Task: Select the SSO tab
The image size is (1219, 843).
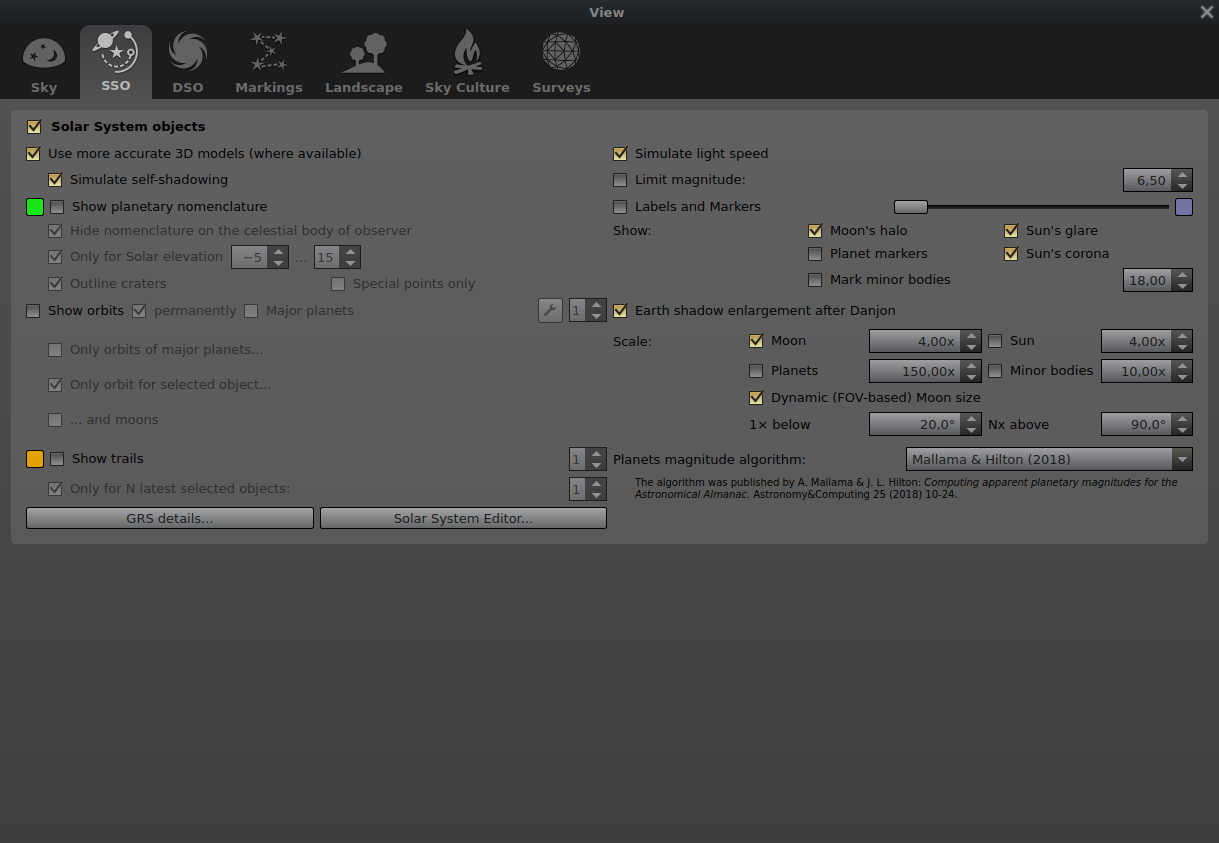Action: [116, 63]
